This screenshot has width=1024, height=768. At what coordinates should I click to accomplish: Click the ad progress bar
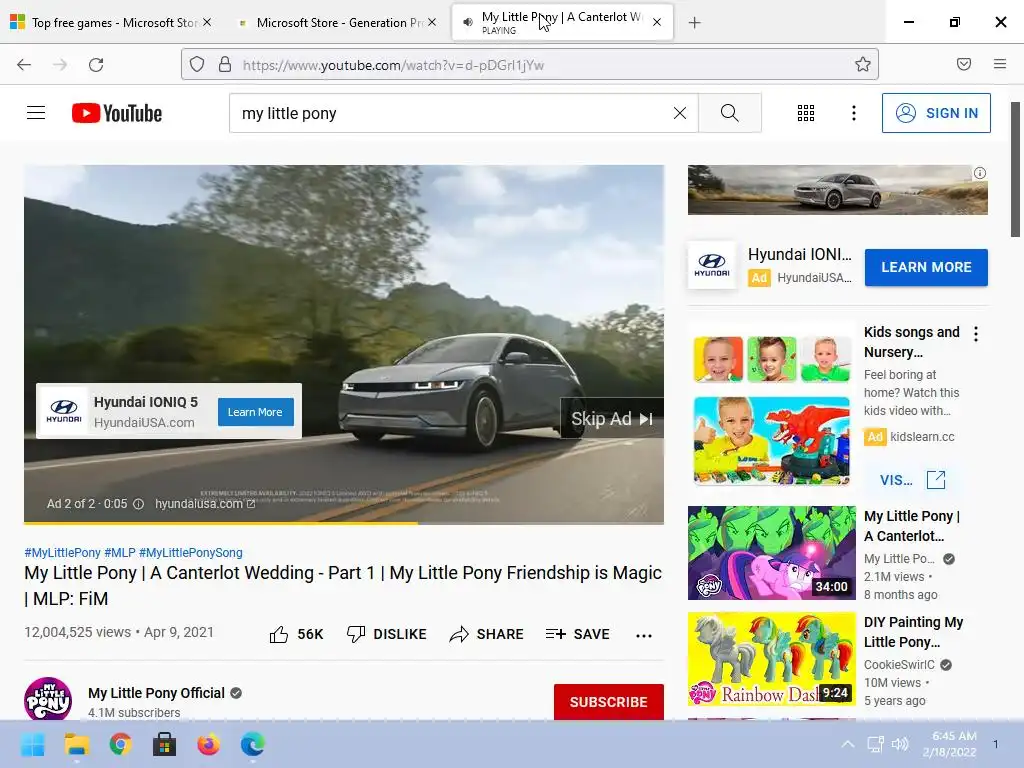[344, 522]
